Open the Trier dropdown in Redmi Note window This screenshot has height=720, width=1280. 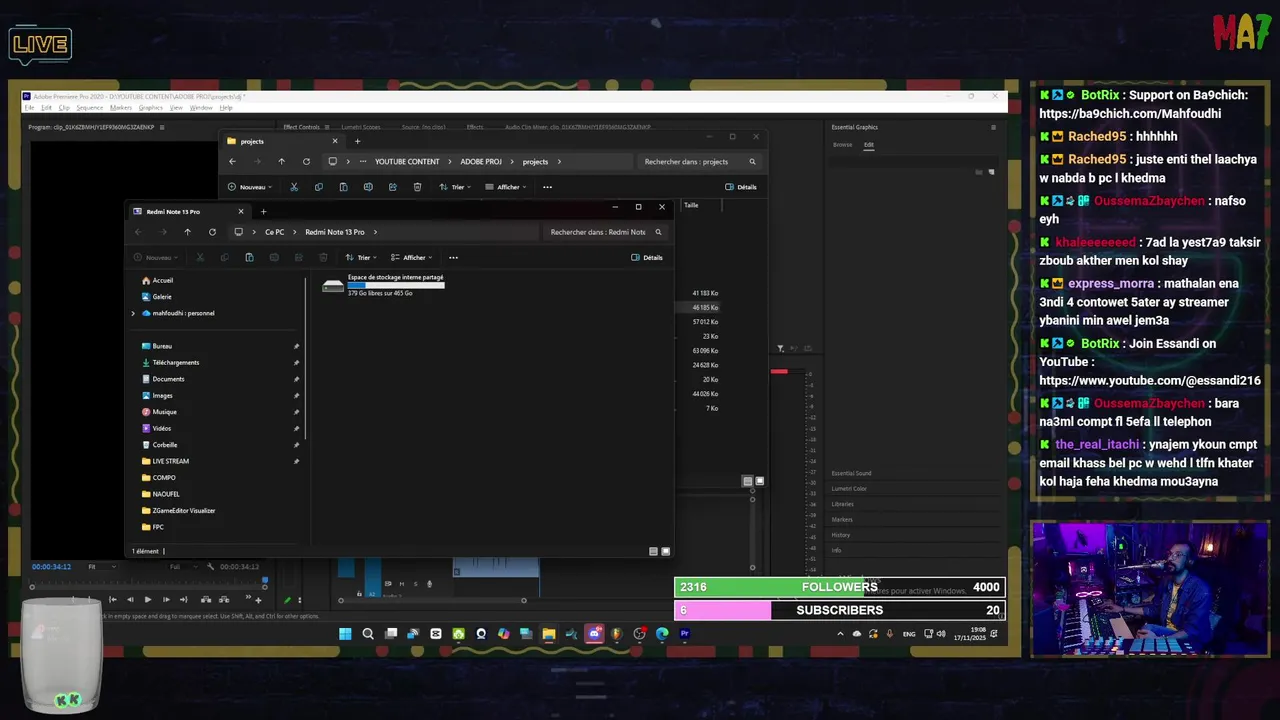tap(361, 258)
